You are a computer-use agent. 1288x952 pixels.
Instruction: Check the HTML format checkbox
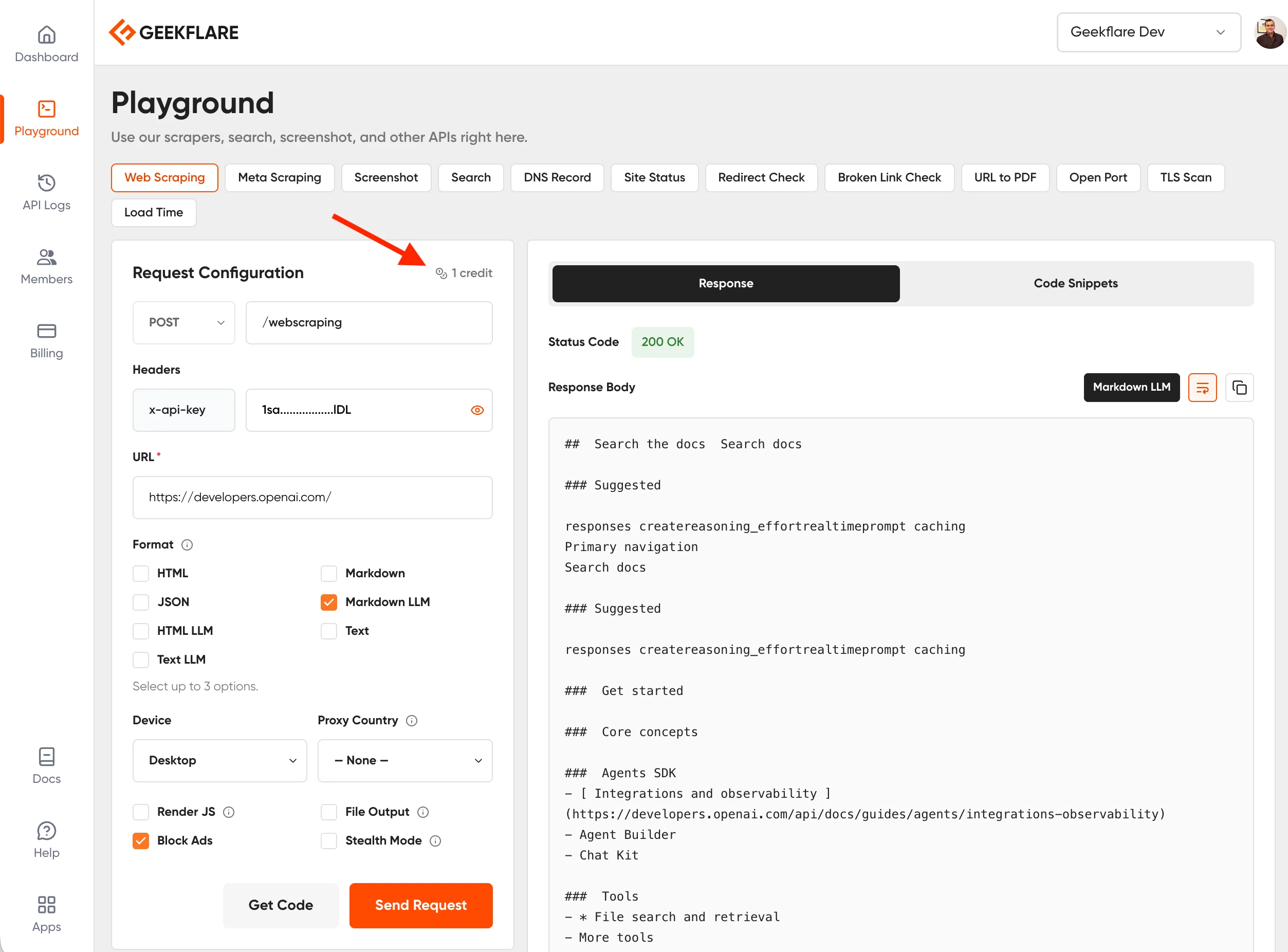140,573
